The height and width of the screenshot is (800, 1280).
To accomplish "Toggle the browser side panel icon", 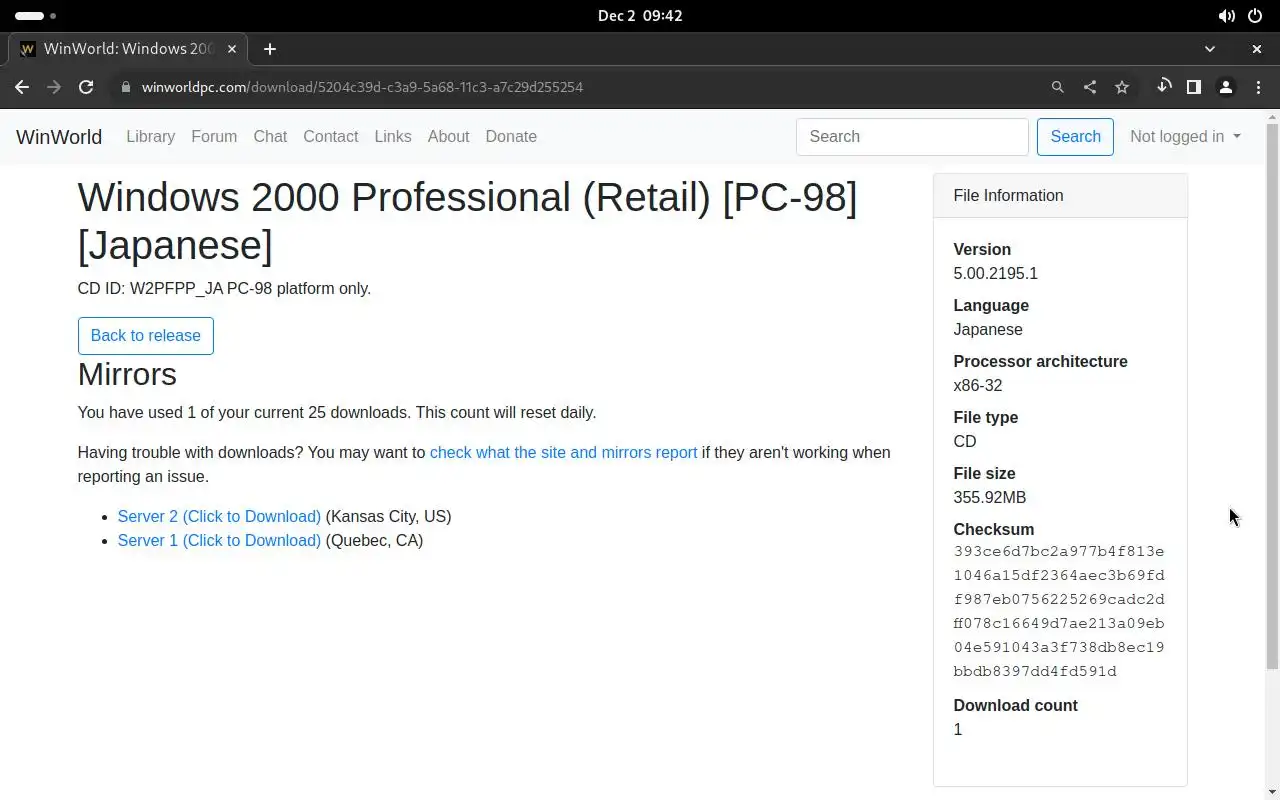I will click(1193, 87).
